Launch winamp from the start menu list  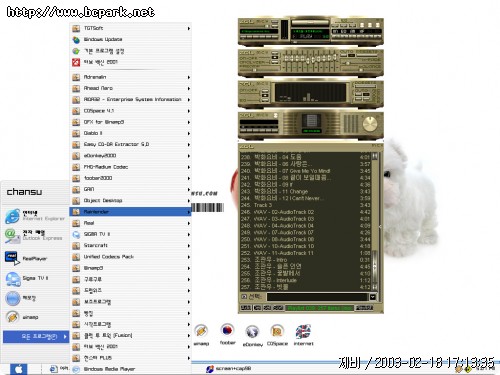pyautogui.click(x=23, y=317)
